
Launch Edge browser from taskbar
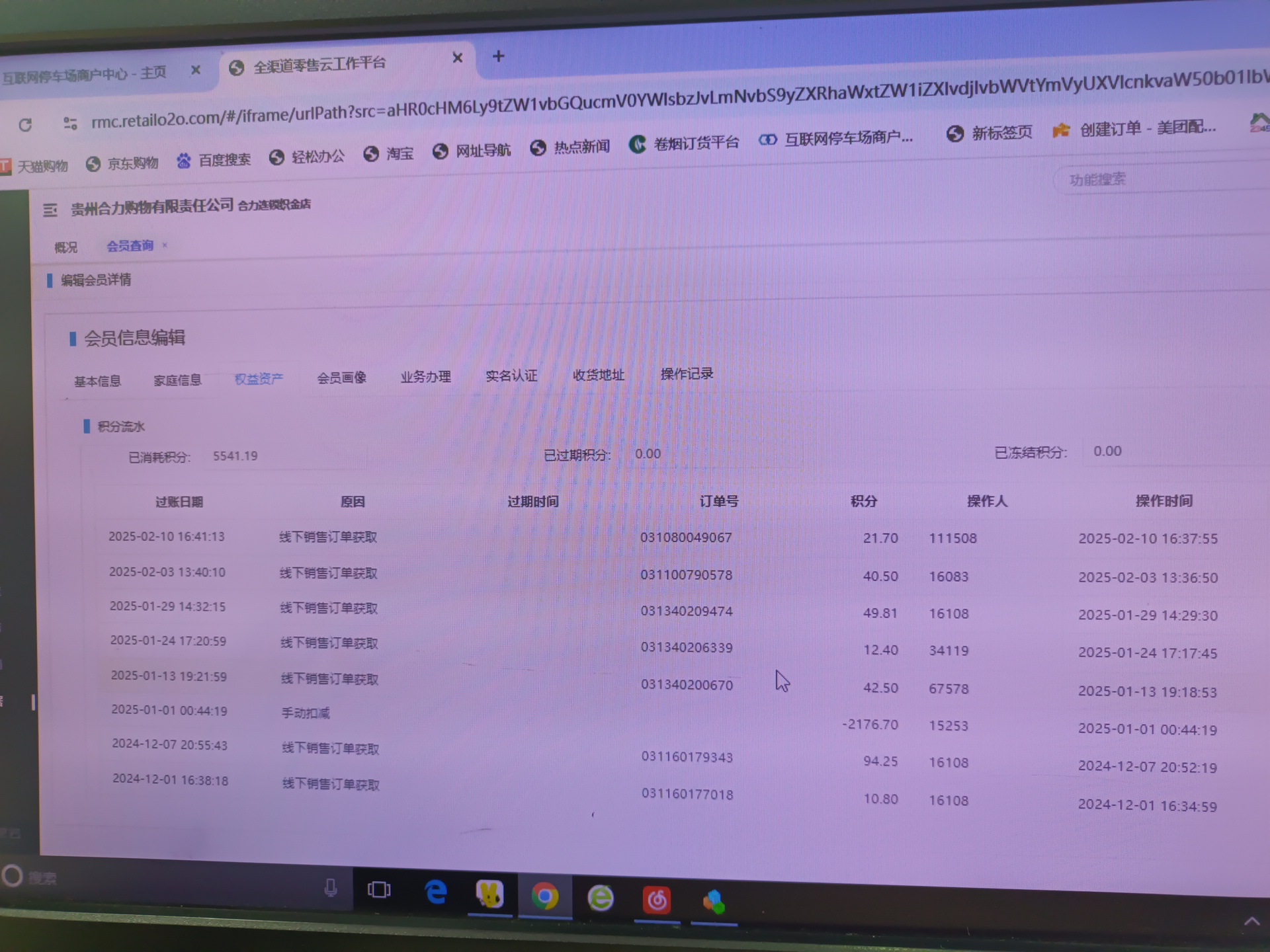coord(436,893)
